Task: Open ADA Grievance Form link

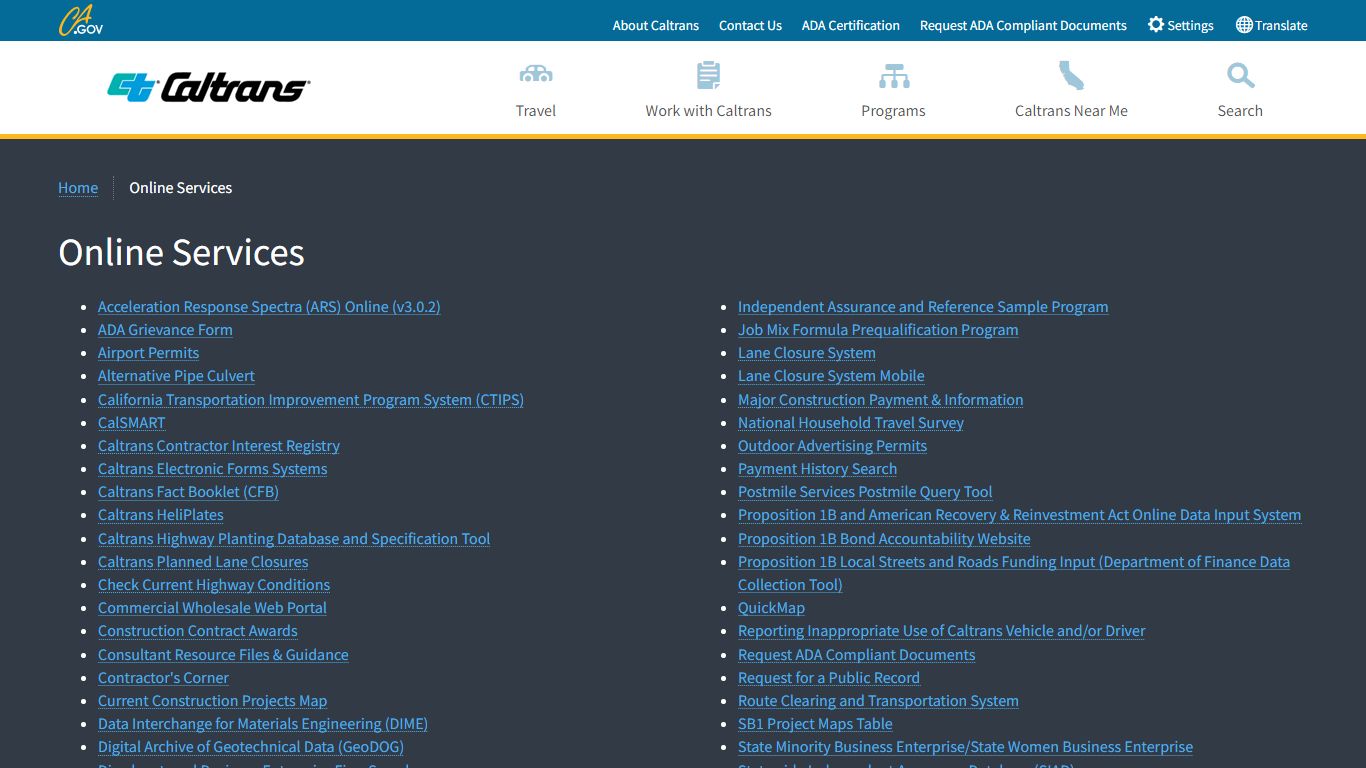Action: coord(165,330)
